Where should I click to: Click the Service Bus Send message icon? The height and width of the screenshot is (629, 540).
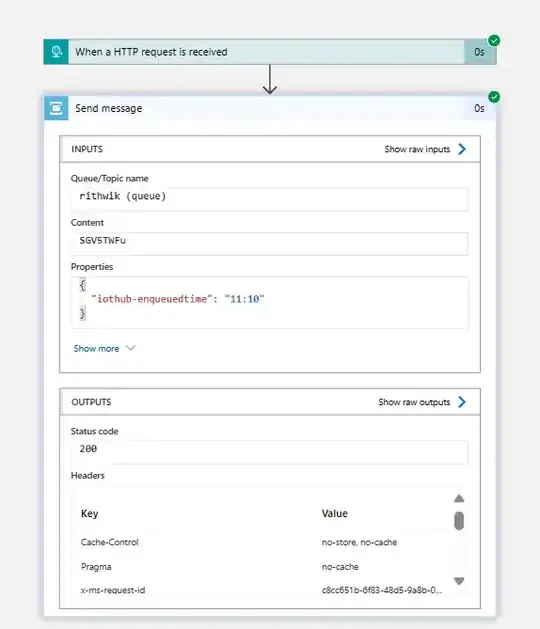56,108
